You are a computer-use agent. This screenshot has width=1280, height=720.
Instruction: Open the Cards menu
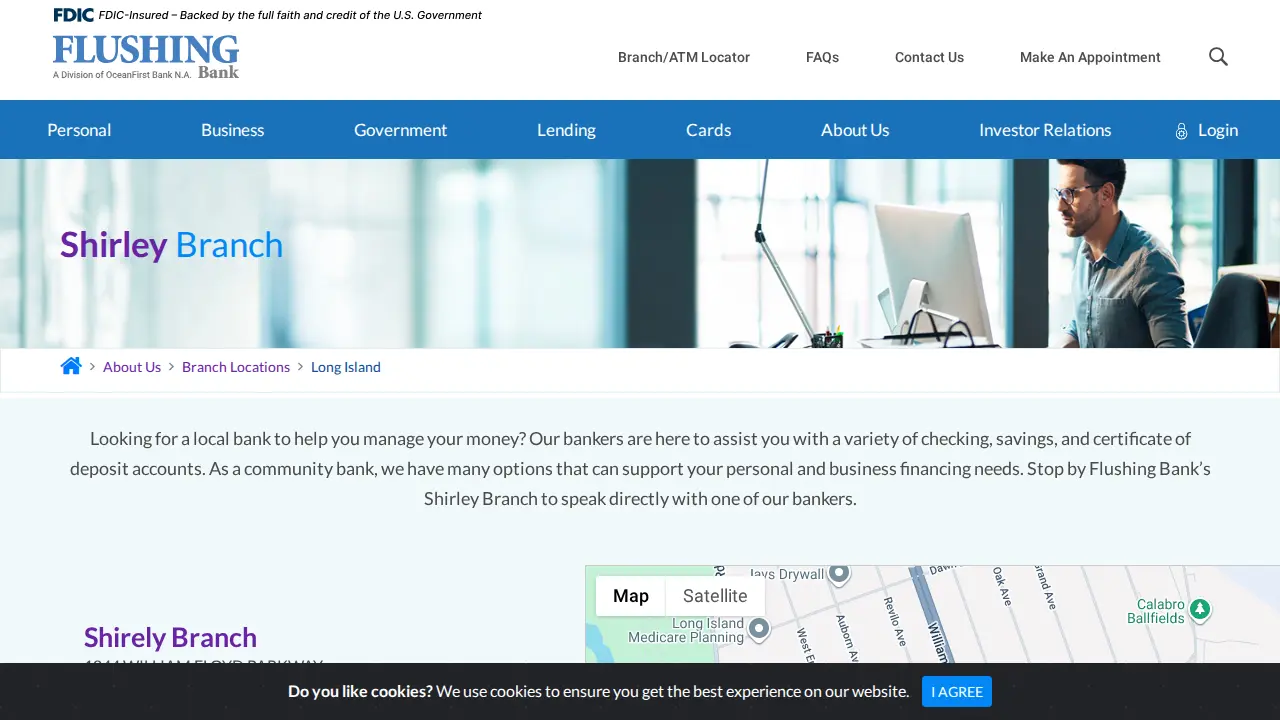(708, 130)
